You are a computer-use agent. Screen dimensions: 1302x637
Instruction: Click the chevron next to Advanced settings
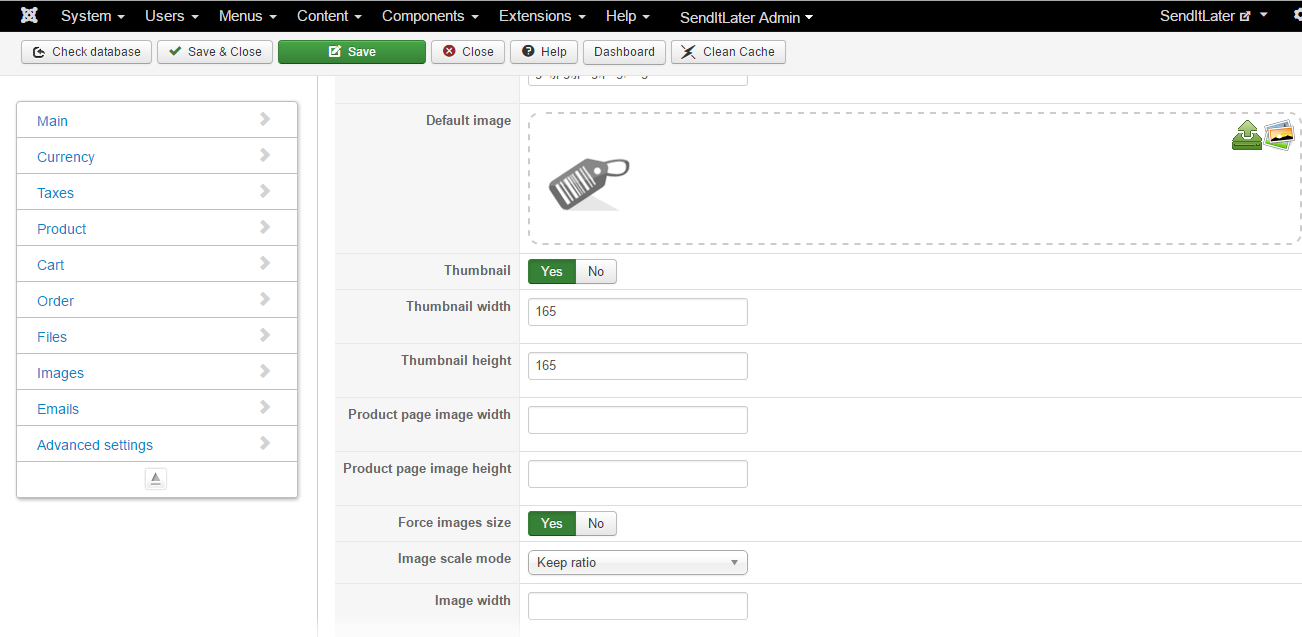[x=265, y=443]
